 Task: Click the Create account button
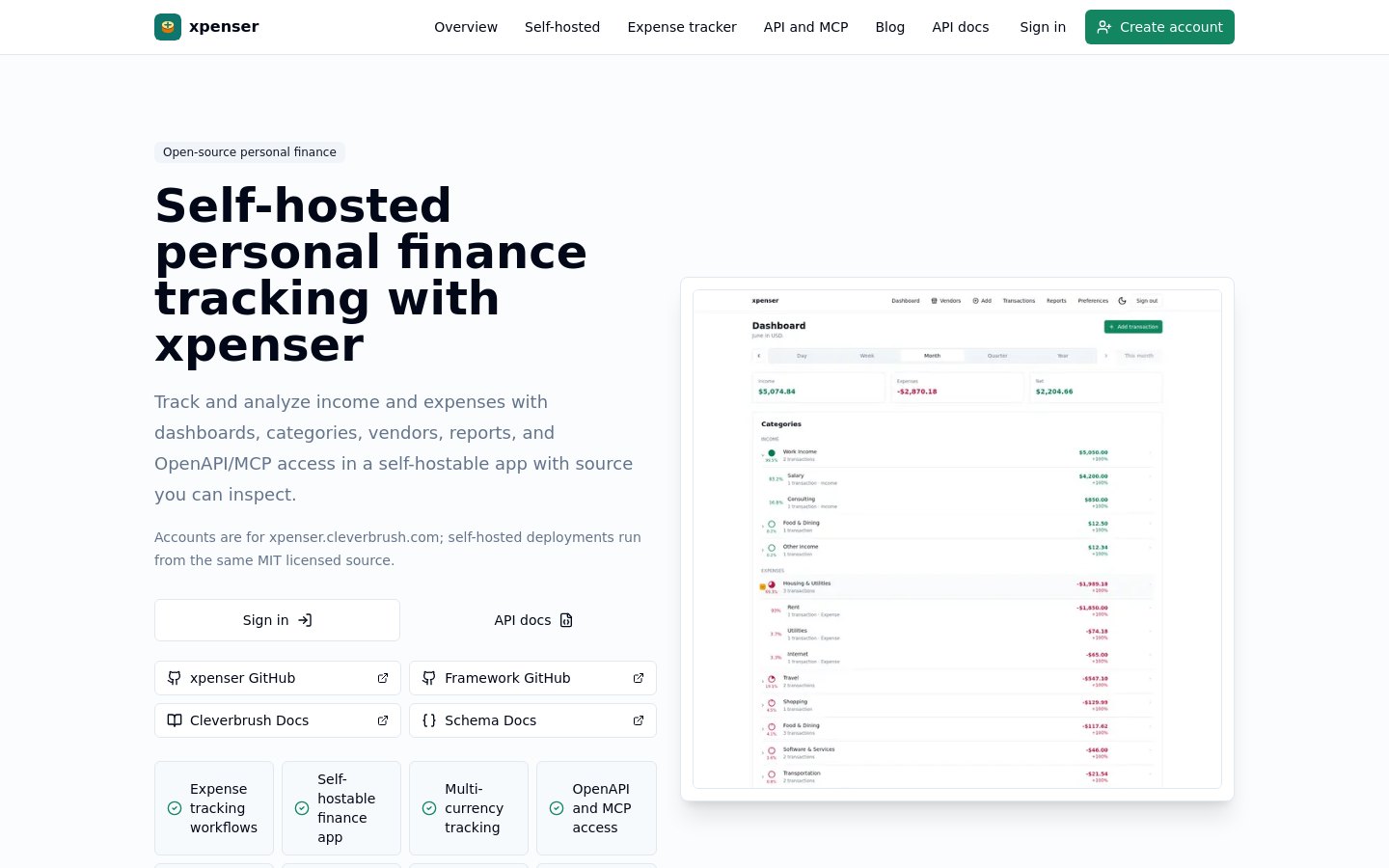point(1159,27)
